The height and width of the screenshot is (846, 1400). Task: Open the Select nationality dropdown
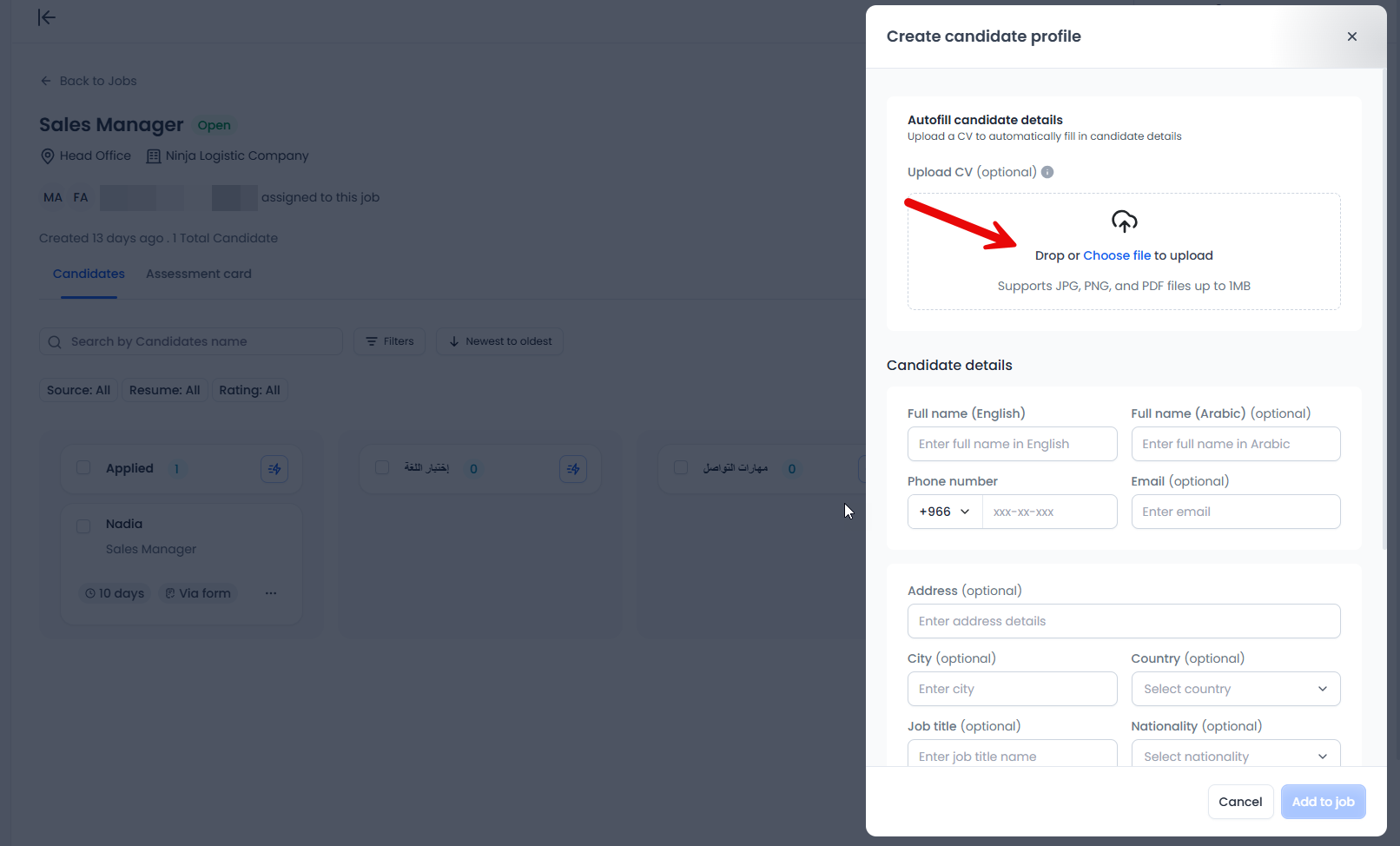1235,756
